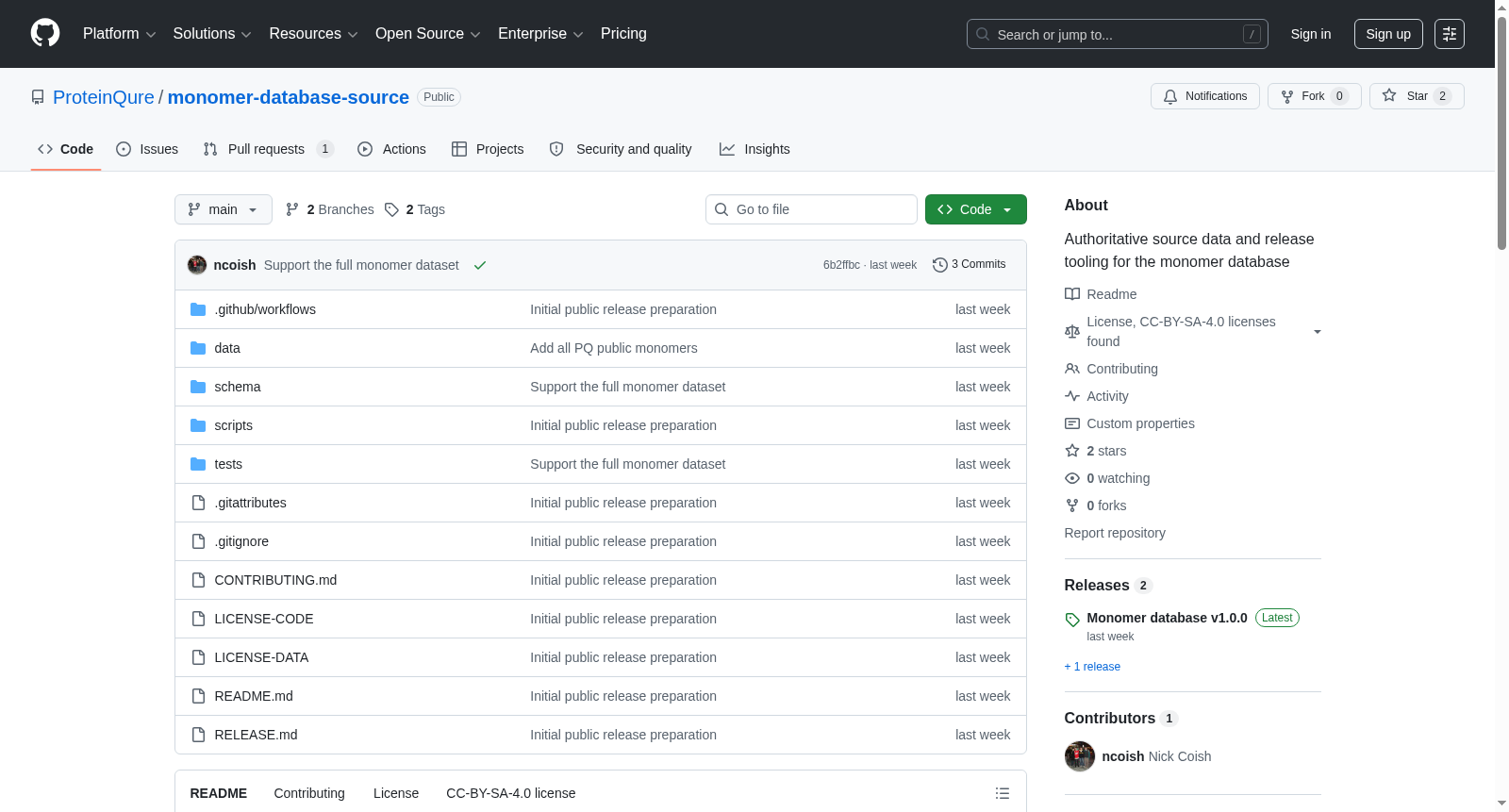Expand the Platform menu
Image resolution: width=1509 pixels, height=812 pixels.
(120, 34)
